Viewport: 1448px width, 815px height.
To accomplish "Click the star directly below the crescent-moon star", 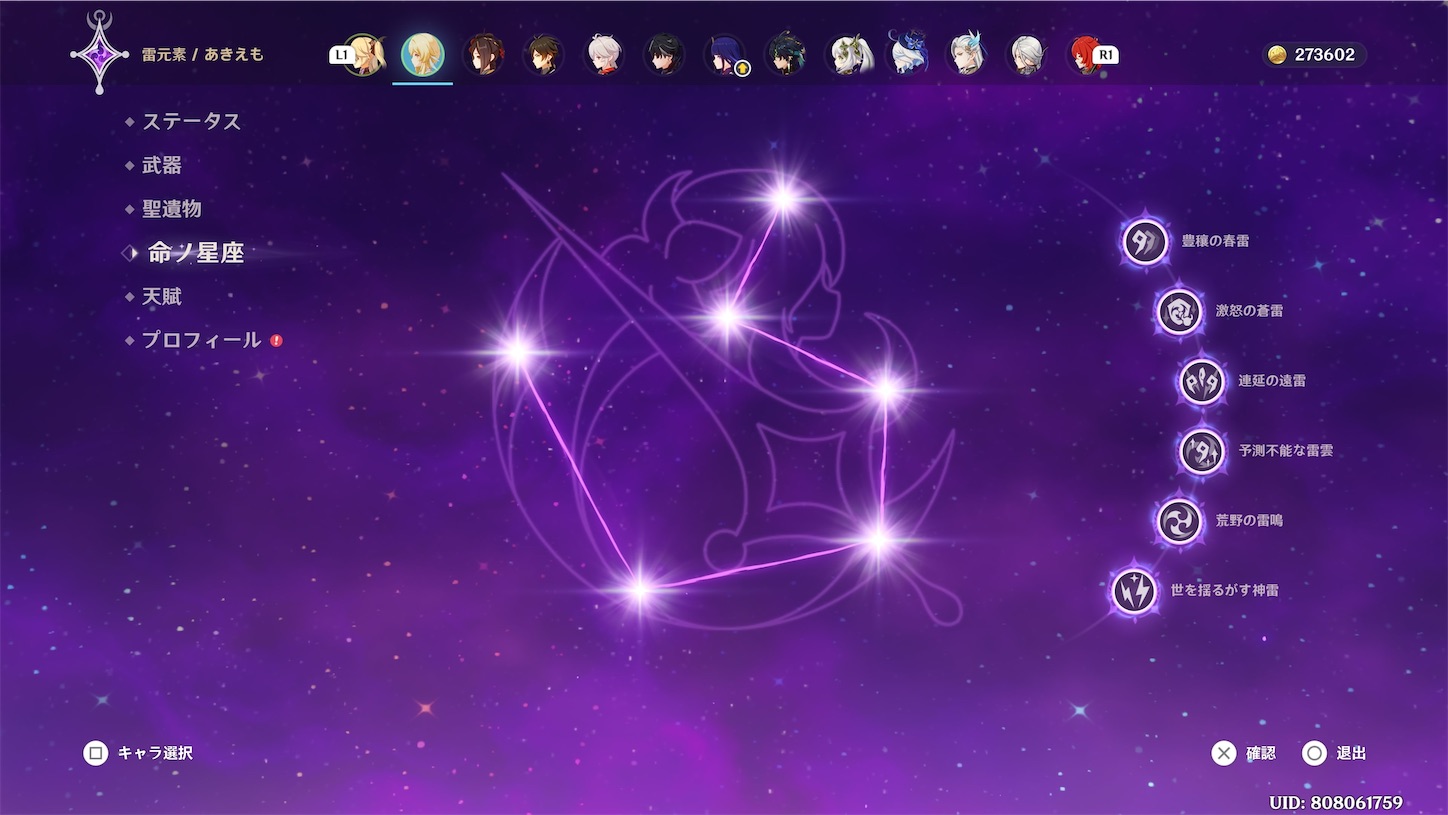I will click(877, 540).
